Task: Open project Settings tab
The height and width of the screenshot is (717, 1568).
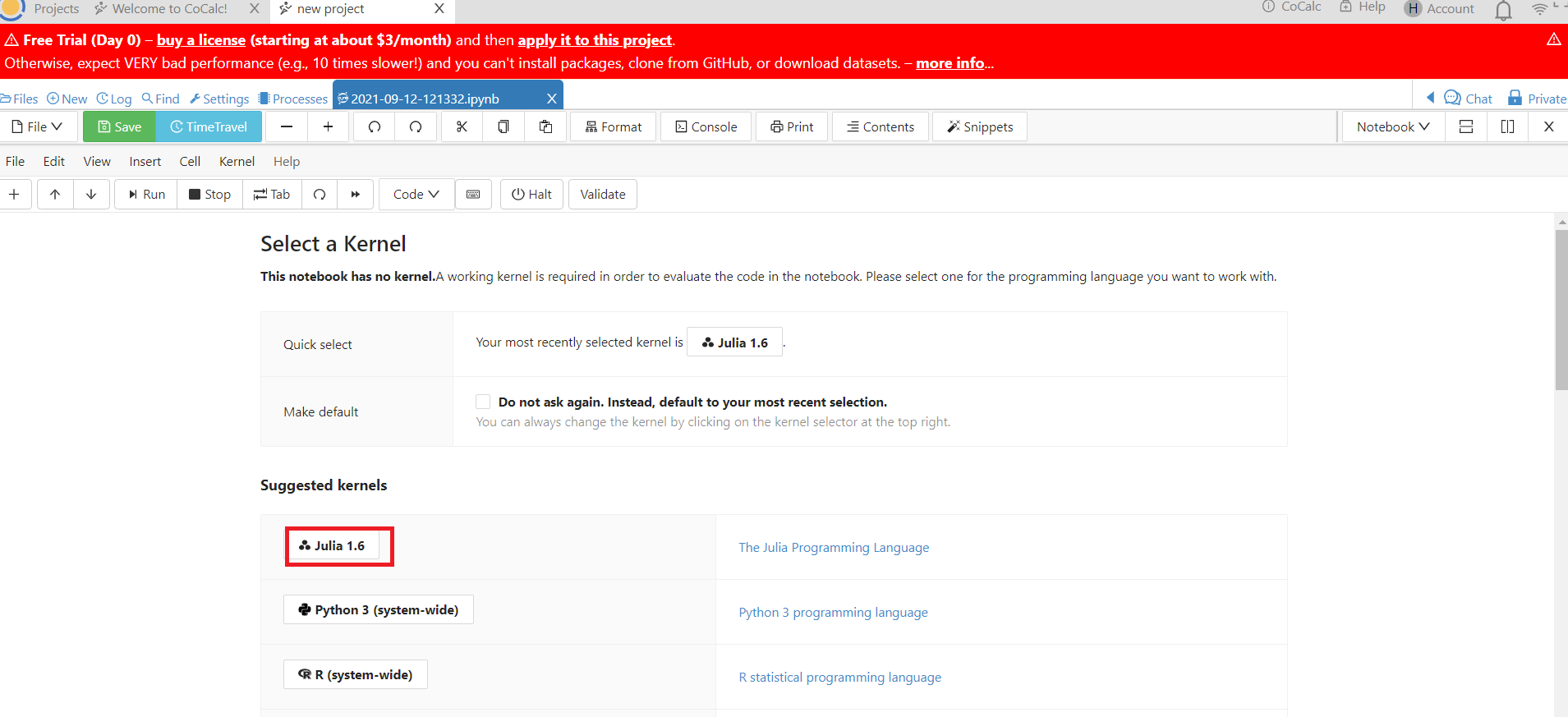Action: [x=219, y=99]
